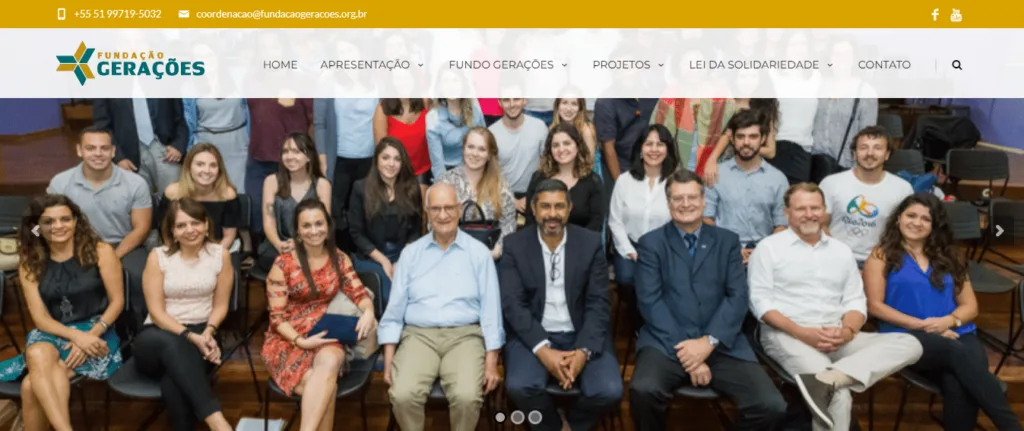Advance to next slide arrow
The height and width of the screenshot is (431, 1024).
pos(999,231)
